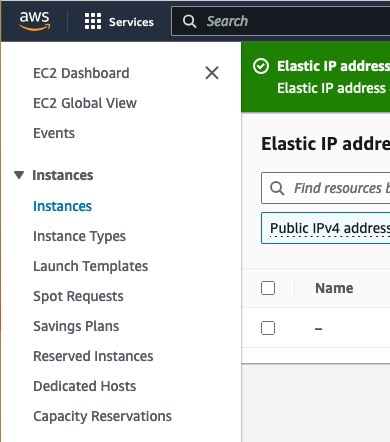Open Capacity Reservations page
The width and height of the screenshot is (390, 442).
click(x=103, y=416)
